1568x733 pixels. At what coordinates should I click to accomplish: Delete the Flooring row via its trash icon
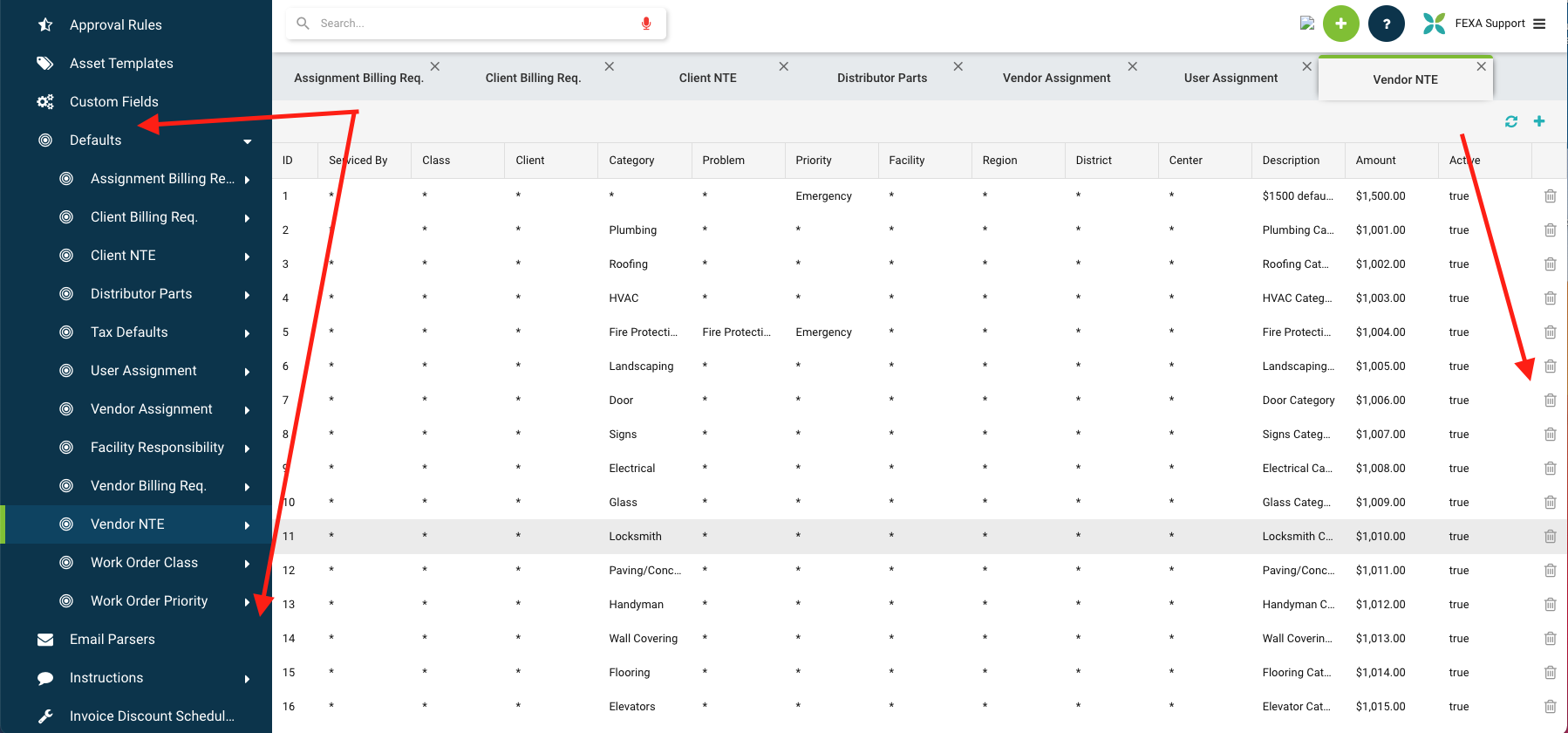click(1551, 673)
